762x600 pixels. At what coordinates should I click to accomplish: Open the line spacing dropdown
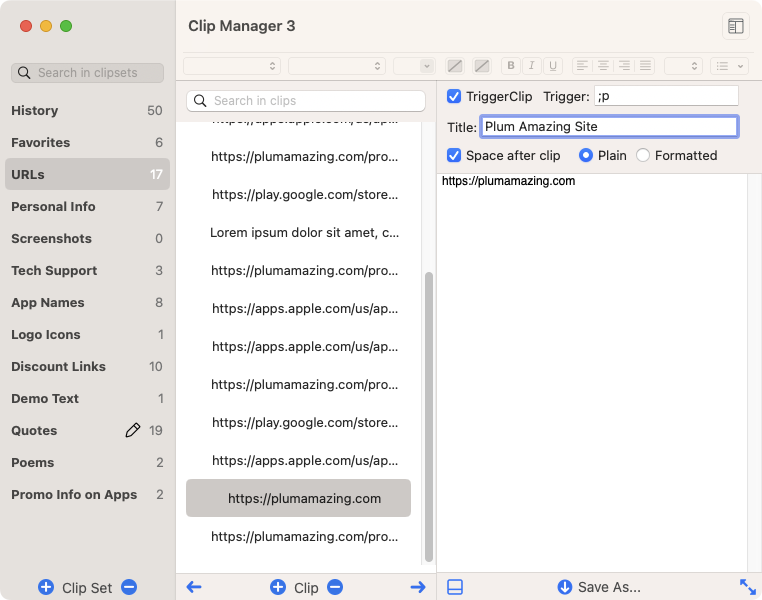tap(683, 66)
